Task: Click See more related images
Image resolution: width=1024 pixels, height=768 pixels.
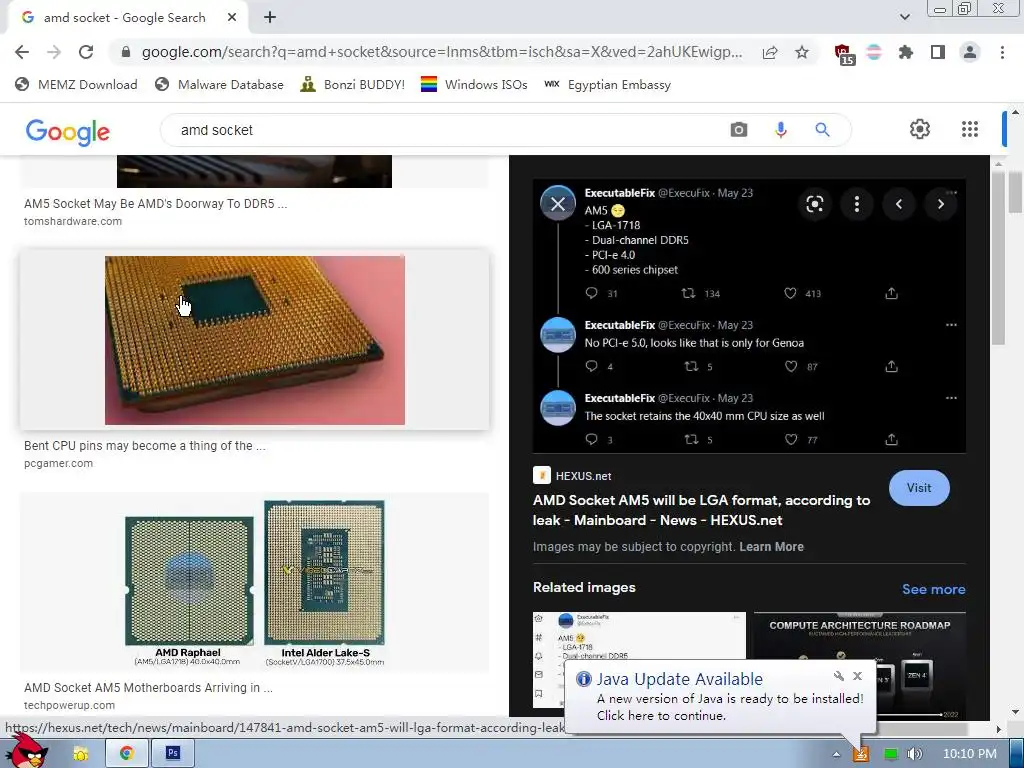Action: 933,589
